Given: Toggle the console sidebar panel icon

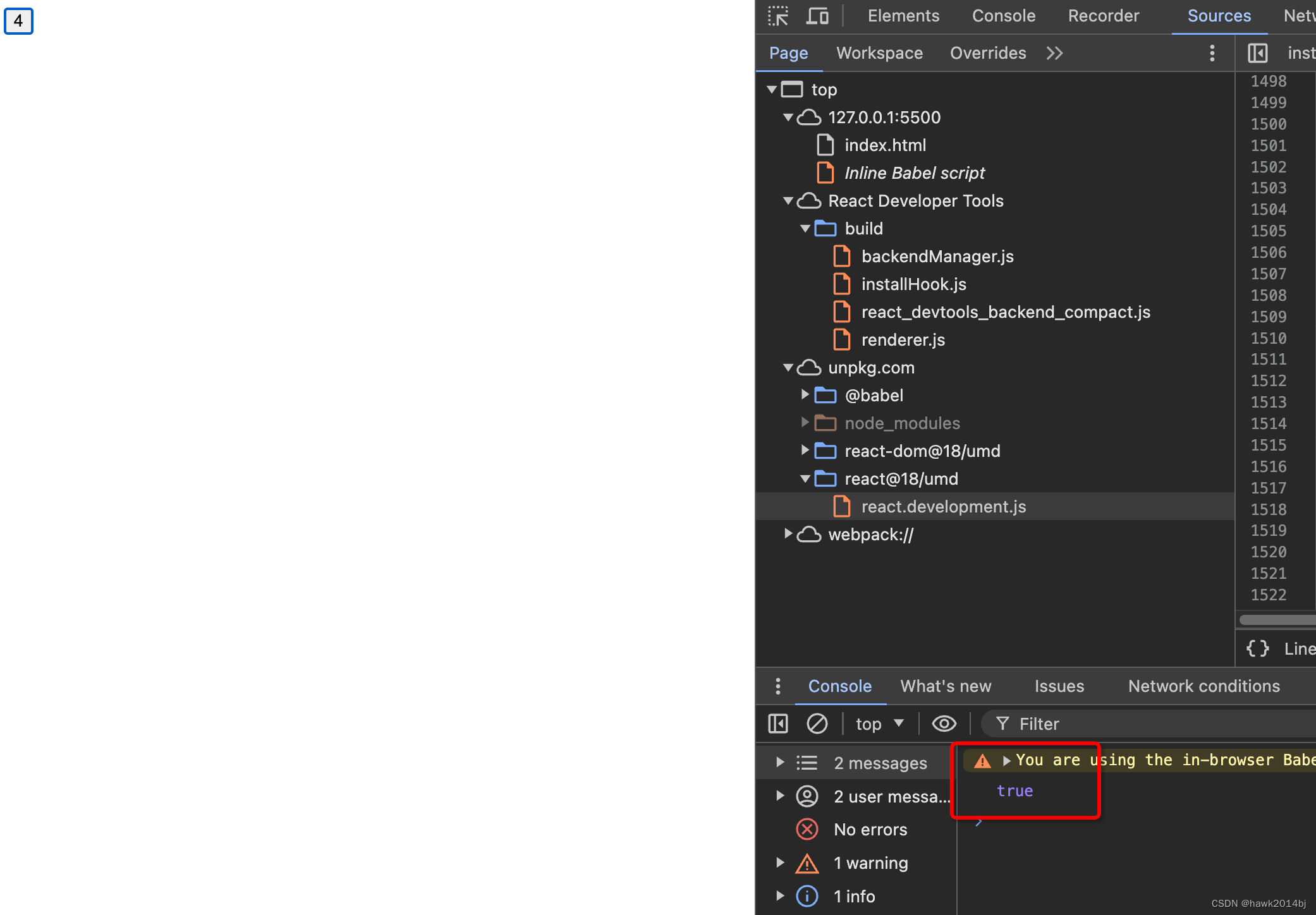Looking at the screenshot, I should click(778, 724).
